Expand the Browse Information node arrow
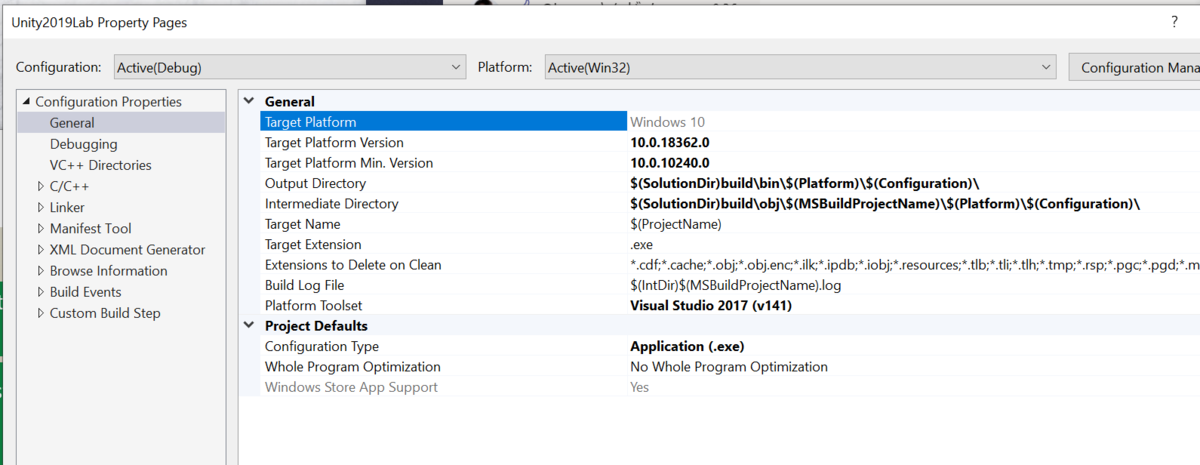 [x=41, y=270]
